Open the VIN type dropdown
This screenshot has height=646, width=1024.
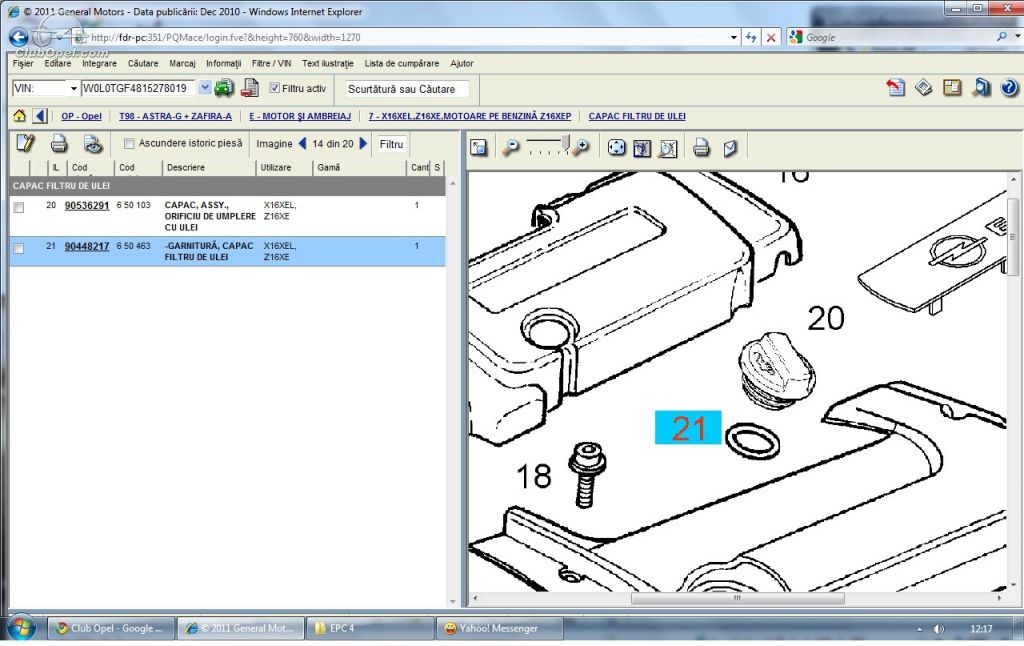click(73, 88)
